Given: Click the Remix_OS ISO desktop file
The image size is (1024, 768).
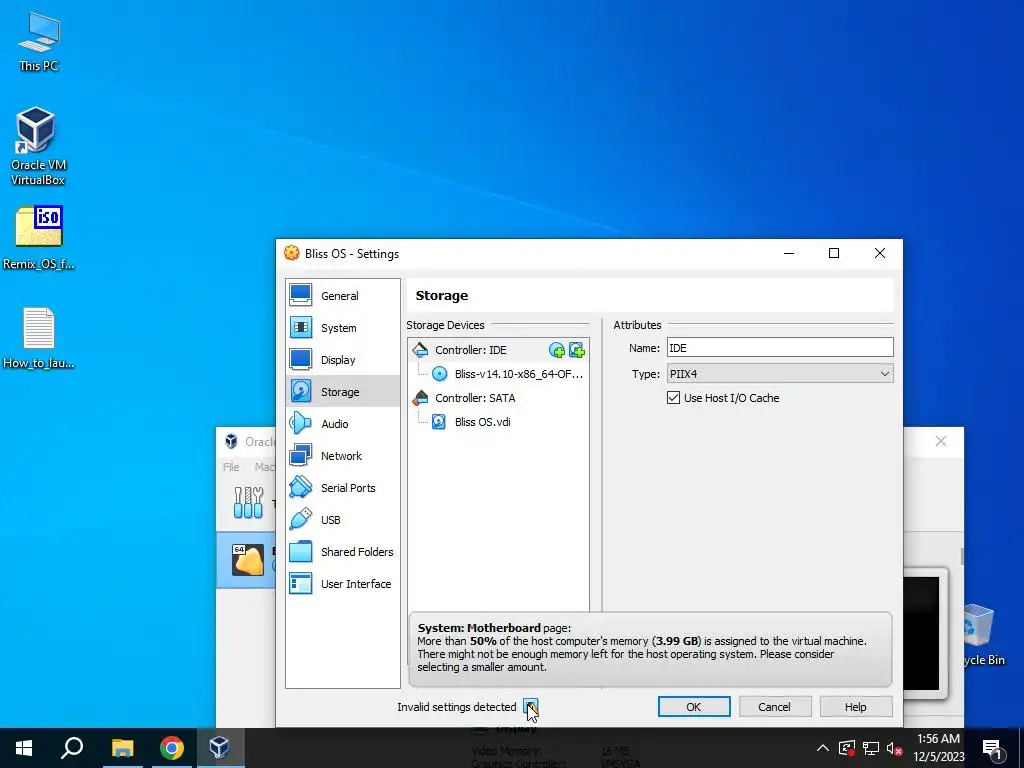Looking at the screenshot, I should pos(39,238).
